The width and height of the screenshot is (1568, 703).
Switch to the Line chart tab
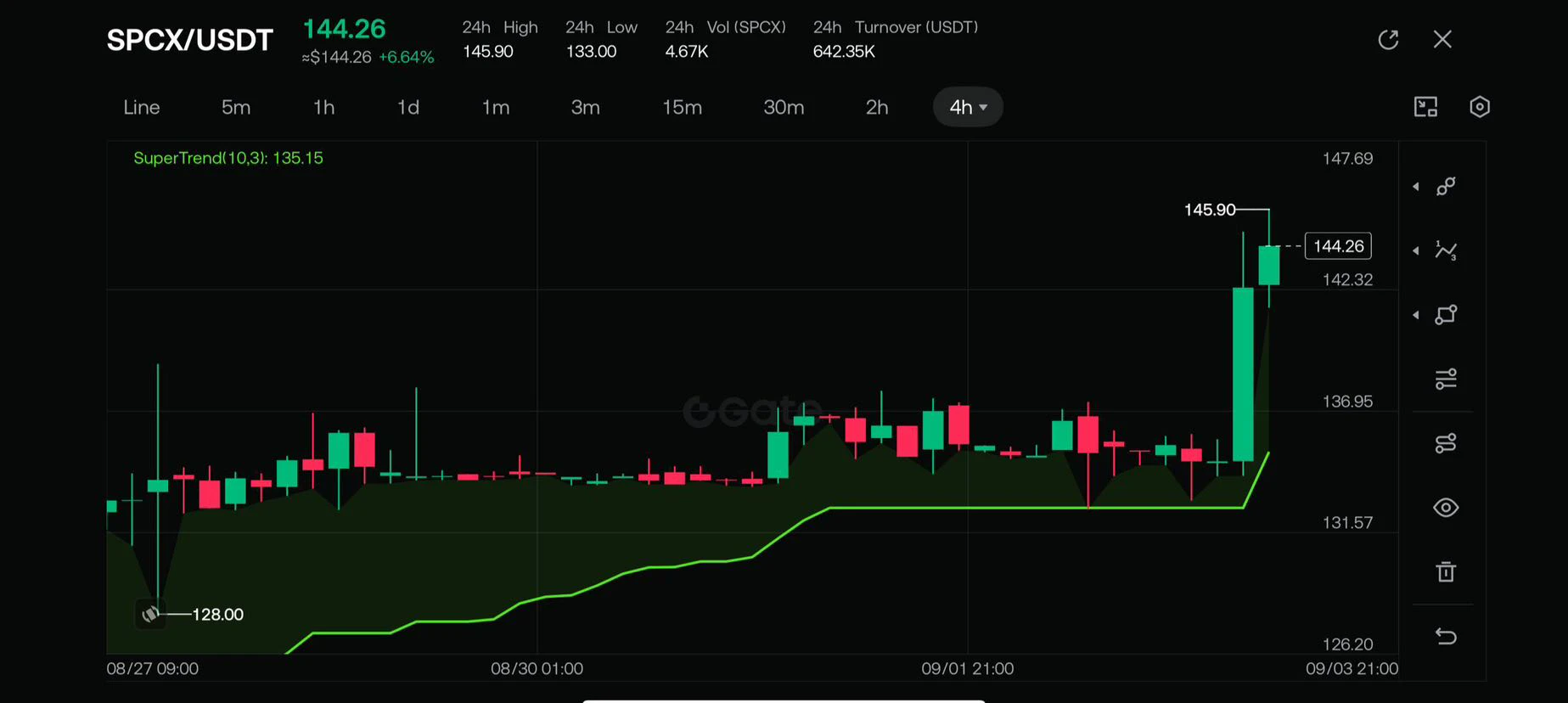click(x=142, y=107)
